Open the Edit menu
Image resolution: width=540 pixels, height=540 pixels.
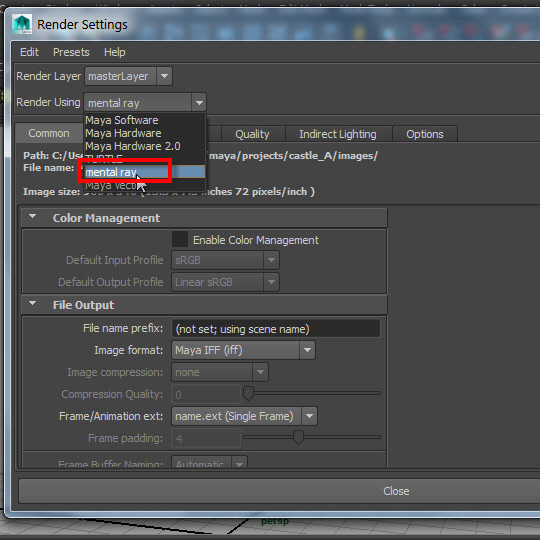click(29, 52)
